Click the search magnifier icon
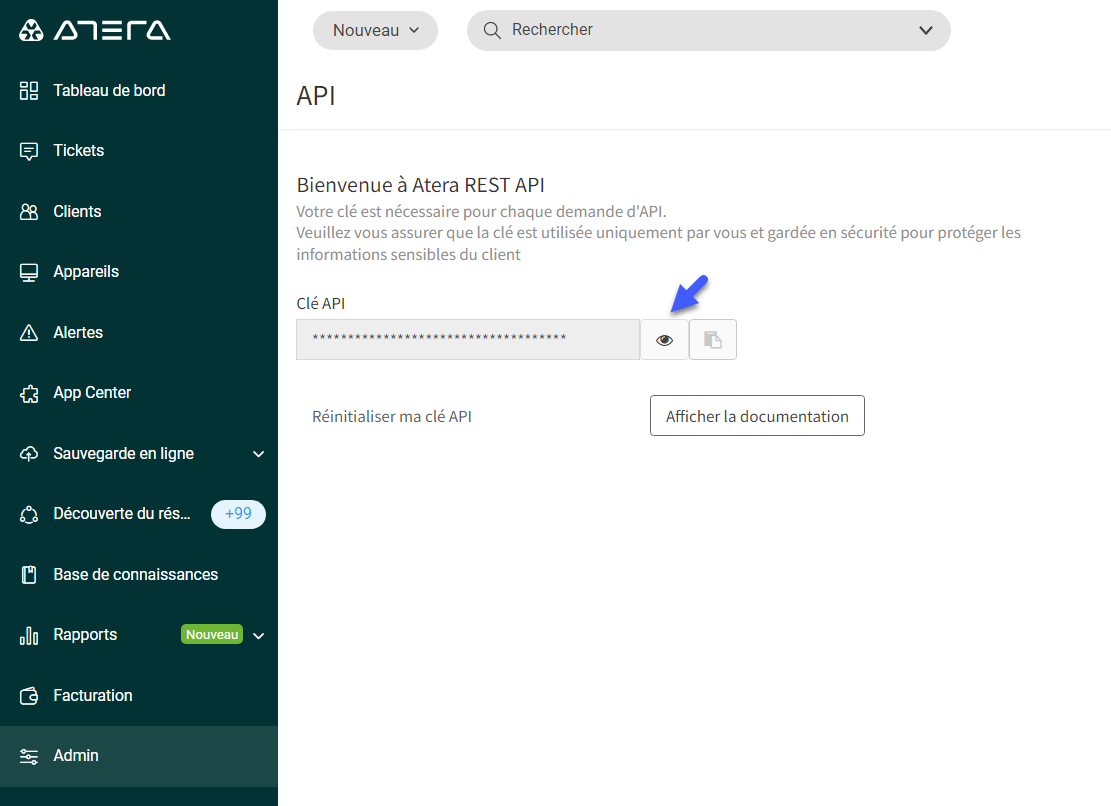This screenshot has height=806, width=1111. [492, 30]
